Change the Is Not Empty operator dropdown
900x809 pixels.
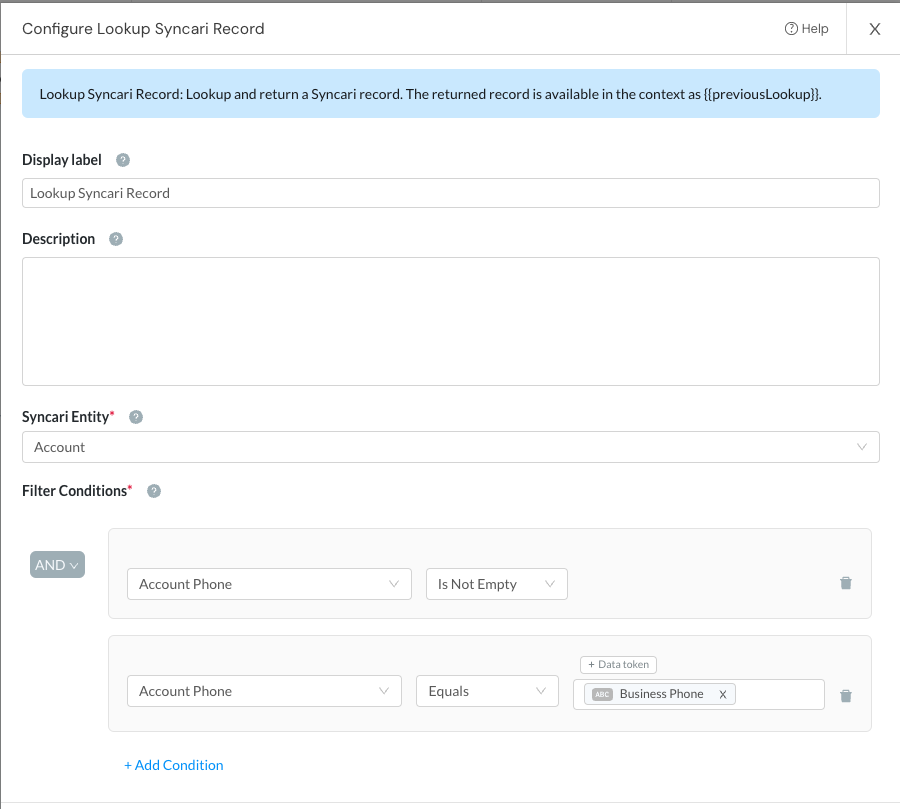(x=496, y=584)
